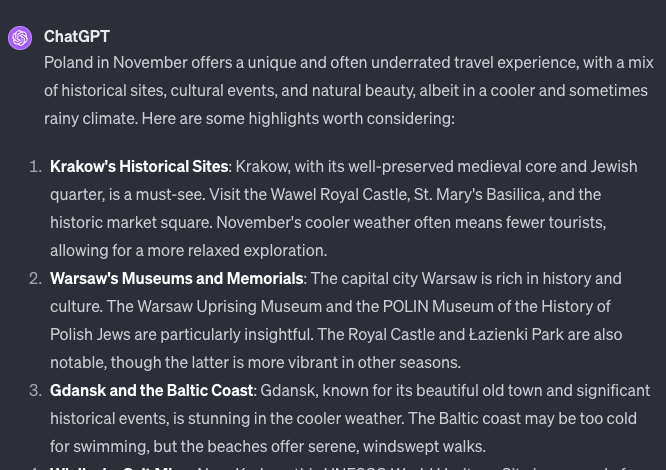
Task: Click the "Gdansk and the Baltic Coast" heading
Action: (151, 390)
